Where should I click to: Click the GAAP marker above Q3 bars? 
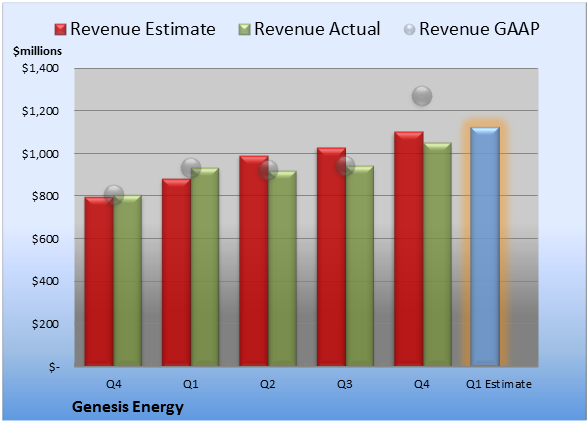click(x=345, y=166)
